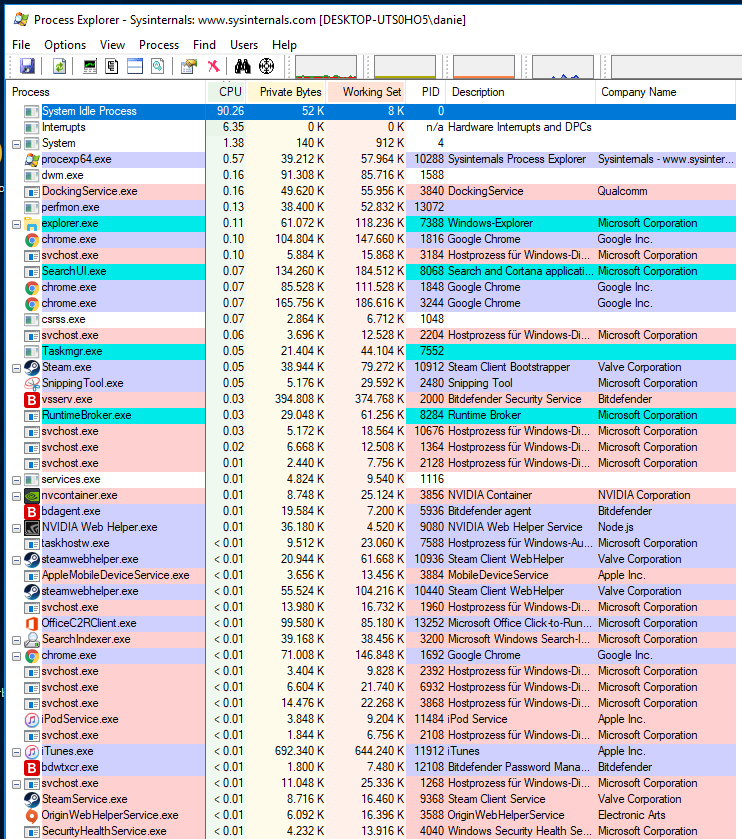Open the Users menu
The height and width of the screenshot is (839, 742).
244,45
